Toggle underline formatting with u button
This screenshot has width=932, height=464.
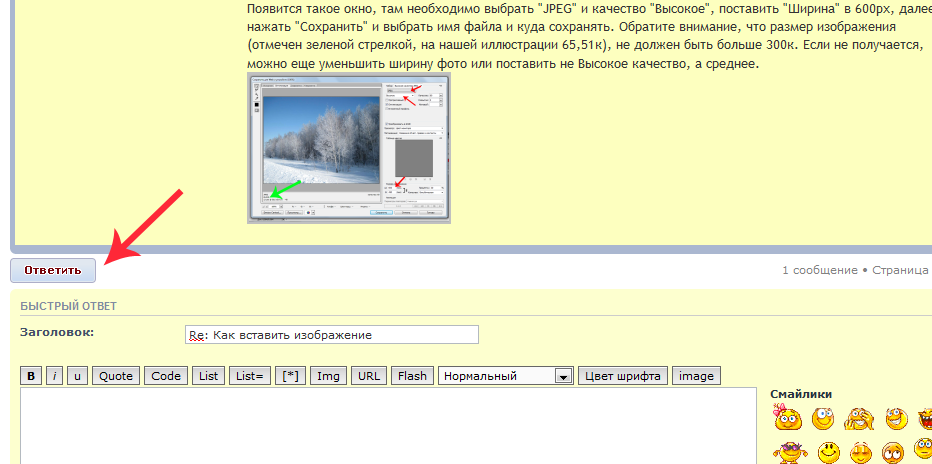78,376
